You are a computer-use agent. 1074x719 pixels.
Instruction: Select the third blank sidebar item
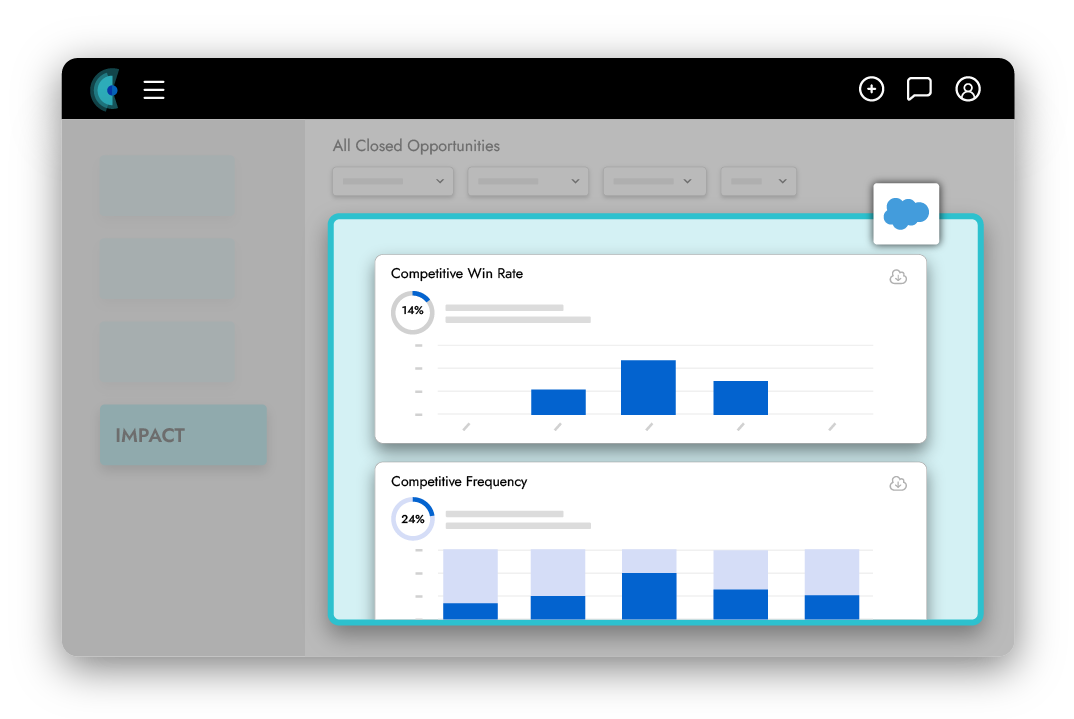167,353
